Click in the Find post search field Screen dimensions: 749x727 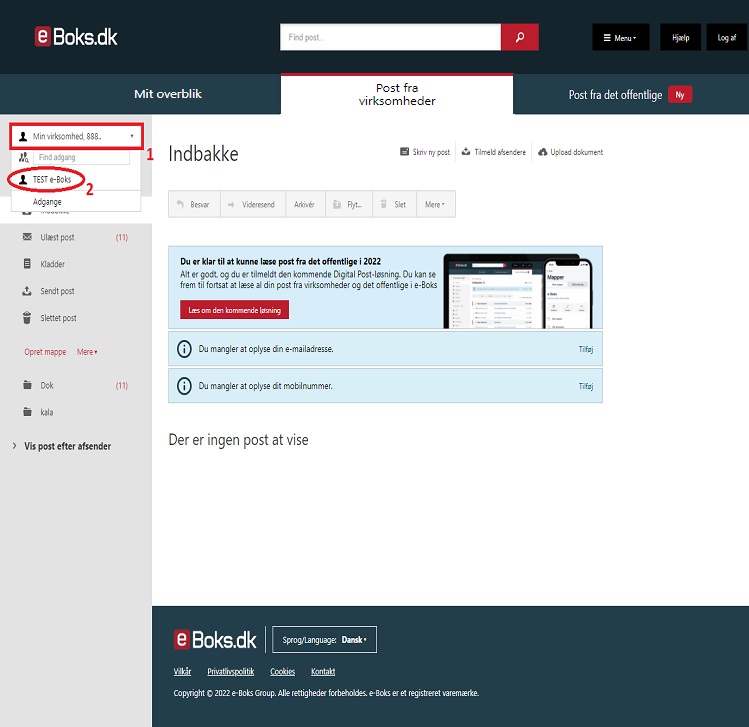(390, 37)
